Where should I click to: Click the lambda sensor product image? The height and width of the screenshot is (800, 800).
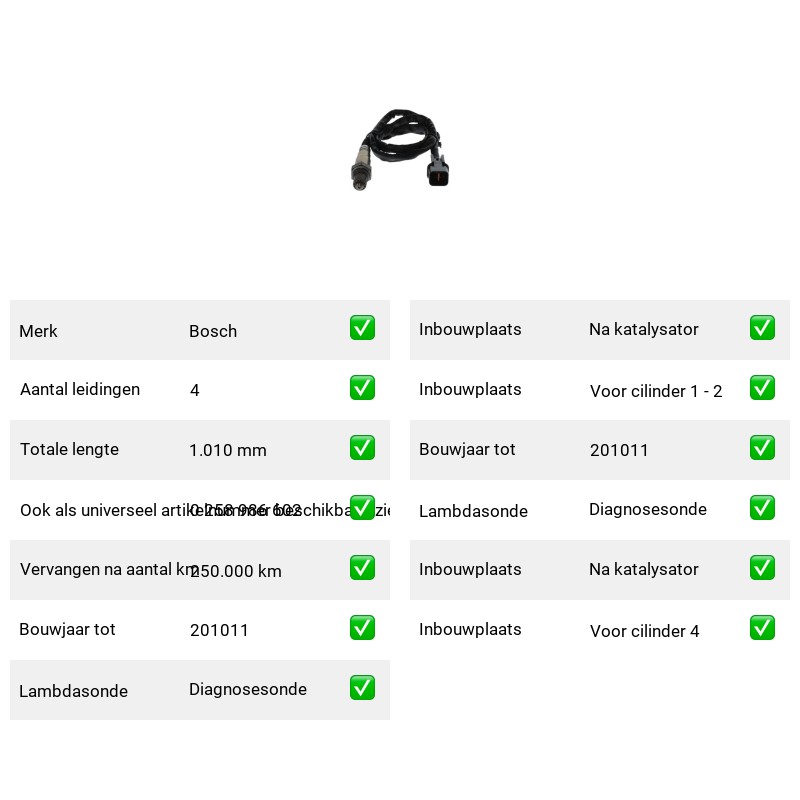click(x=400, y=149)
